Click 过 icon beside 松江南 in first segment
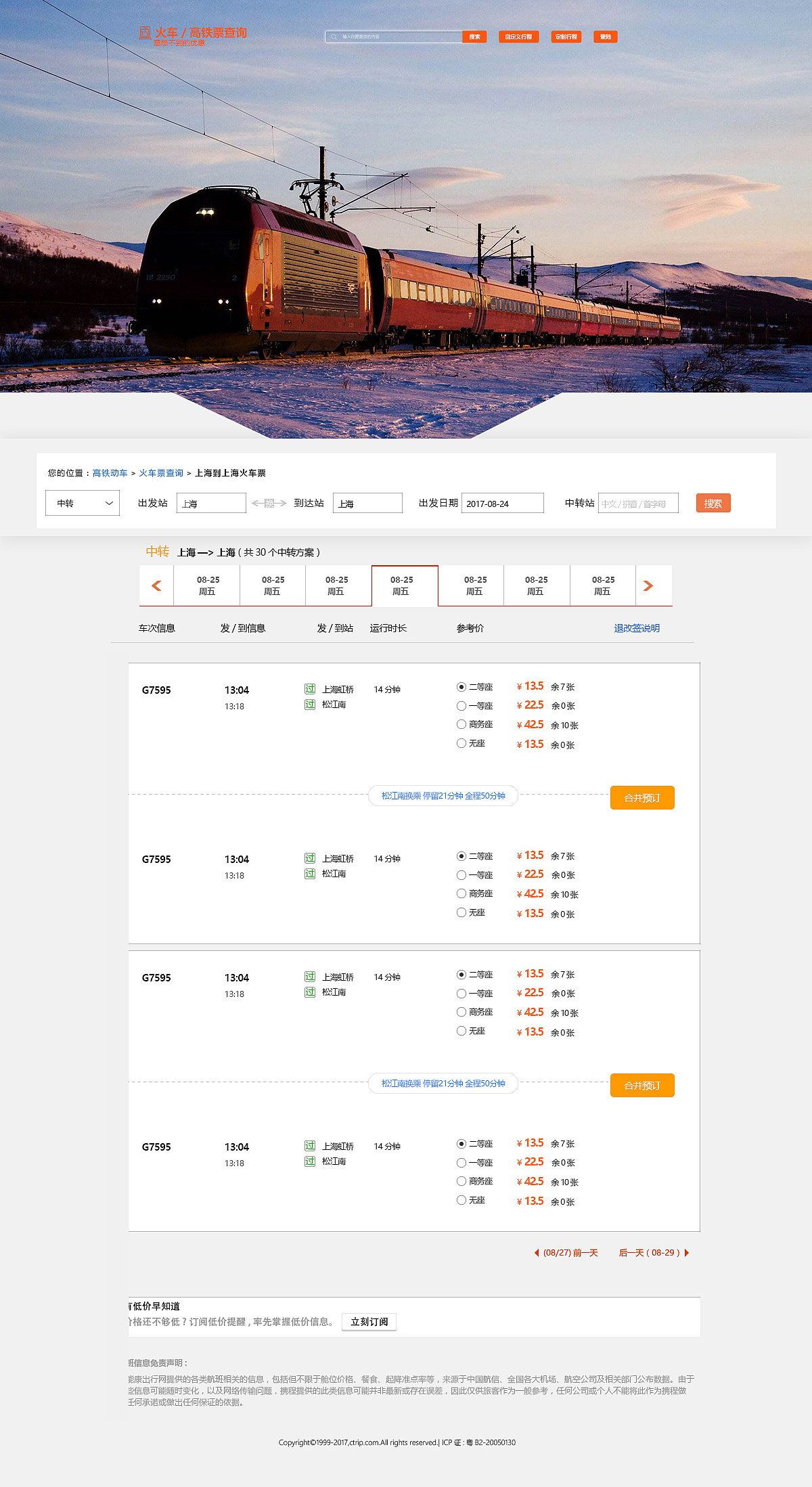 (x=310, y=705)
